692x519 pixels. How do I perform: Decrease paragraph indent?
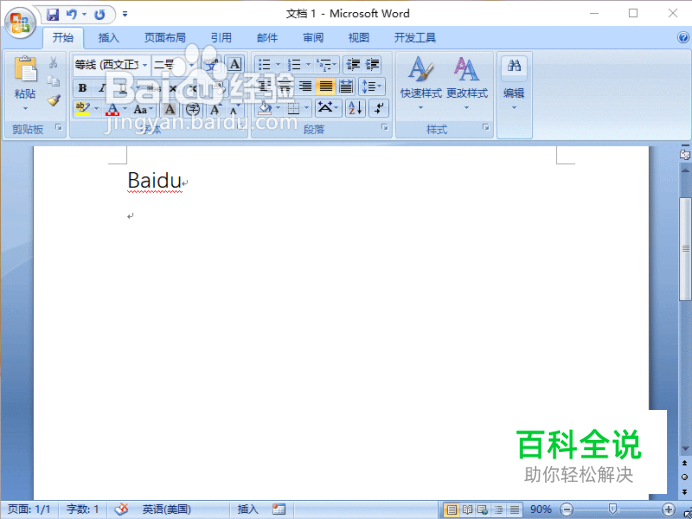pyautogui.click(x=353, y=65)
